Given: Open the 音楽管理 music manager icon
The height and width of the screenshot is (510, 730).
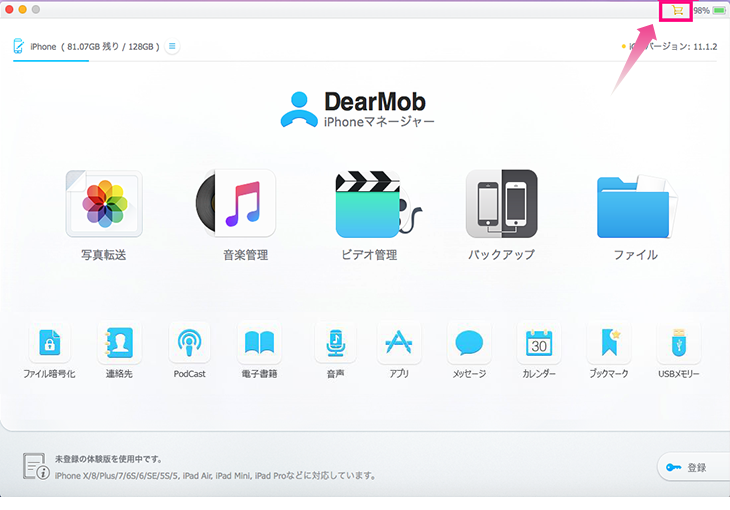Looking at the screenshot, I should click(236, 204).
